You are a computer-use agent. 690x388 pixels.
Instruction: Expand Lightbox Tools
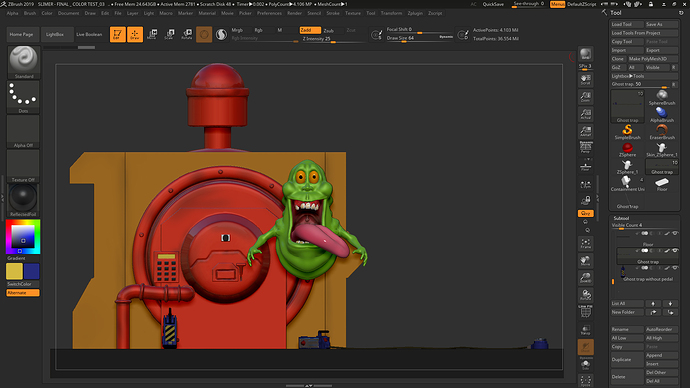[627, 76]
